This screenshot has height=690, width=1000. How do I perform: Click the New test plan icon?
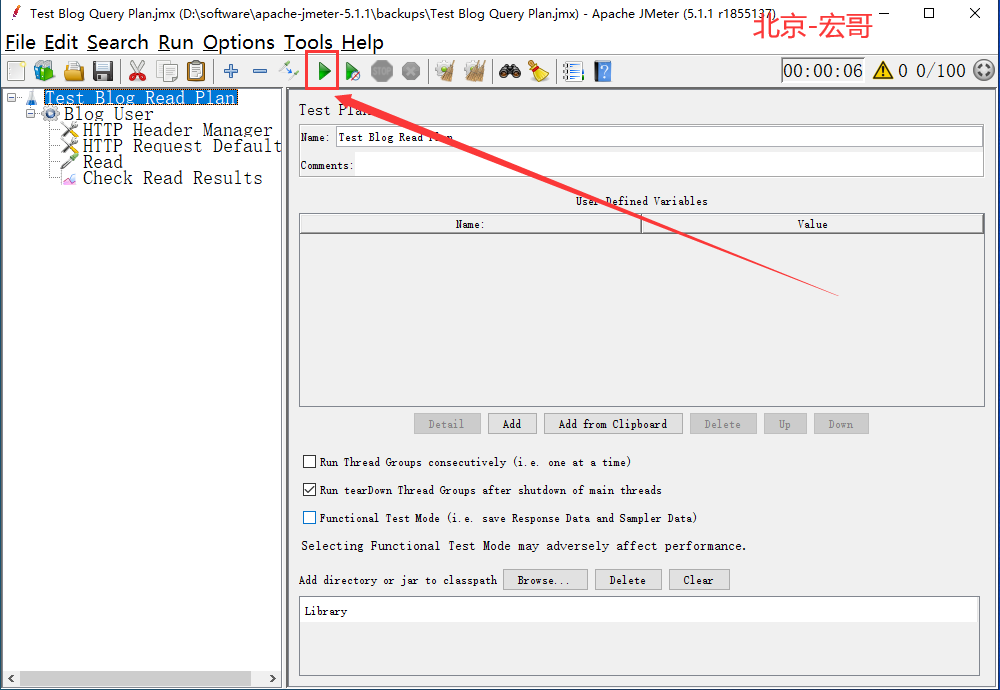16,71
